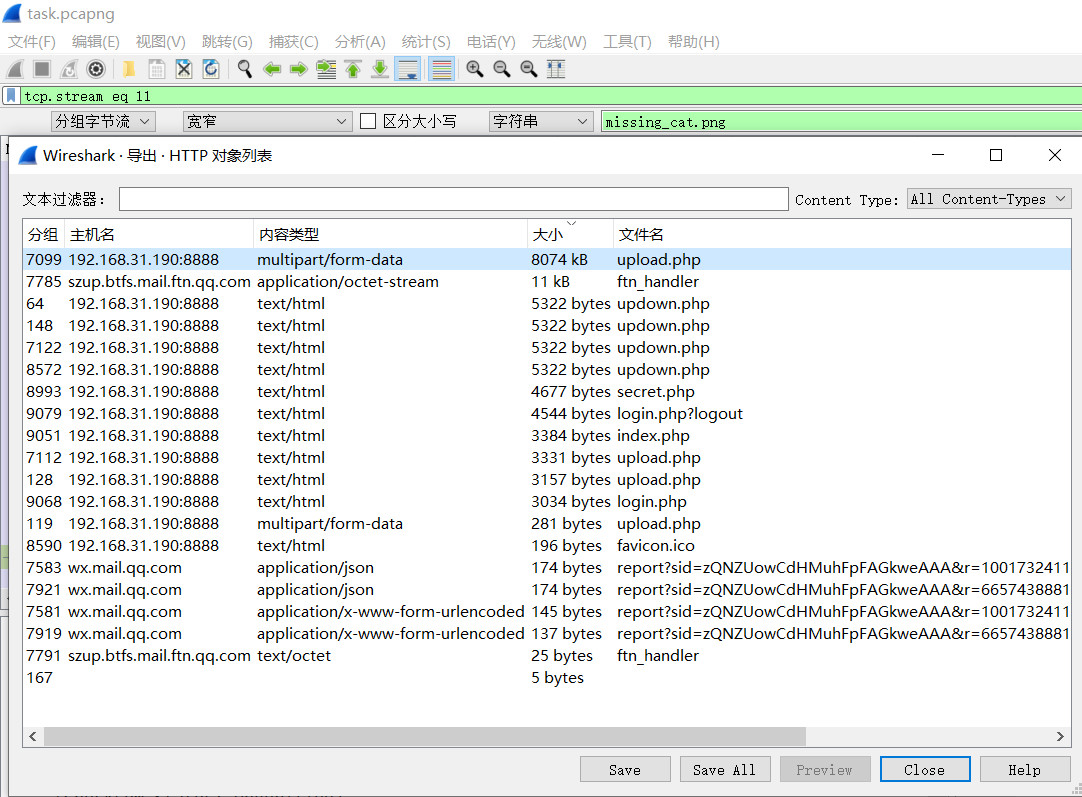The height and width of the screenshot is (797, 1082).
Task: Select packet 7791 text/octet row
Action: click(x=547, y=656)
